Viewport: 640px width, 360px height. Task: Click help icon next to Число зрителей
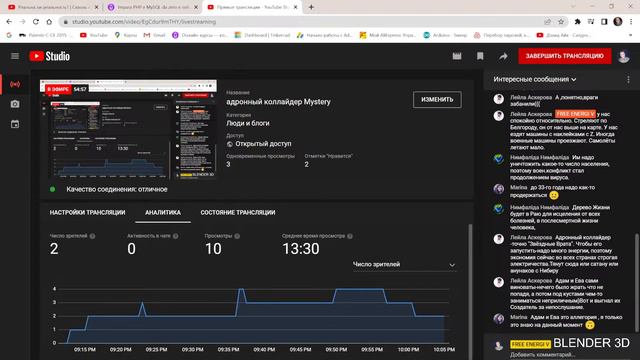coord(93,236)
